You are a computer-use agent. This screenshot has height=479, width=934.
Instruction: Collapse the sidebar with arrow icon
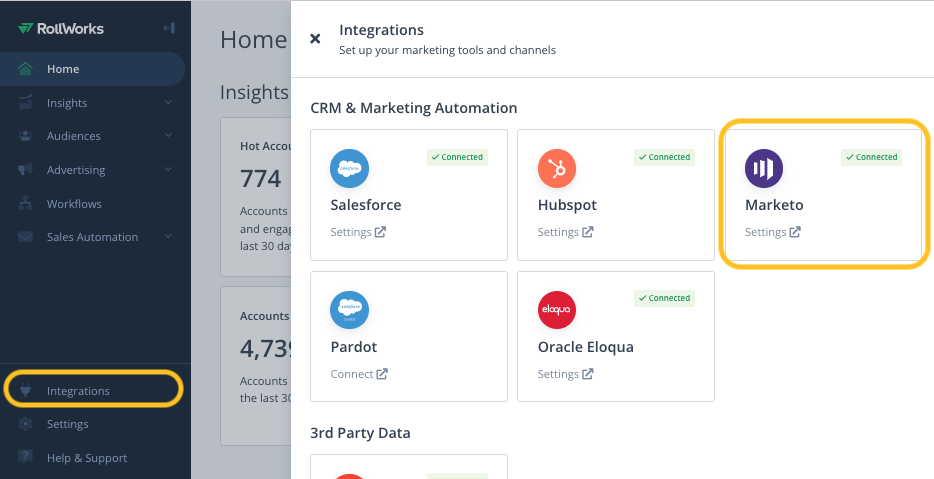(169, 28)
